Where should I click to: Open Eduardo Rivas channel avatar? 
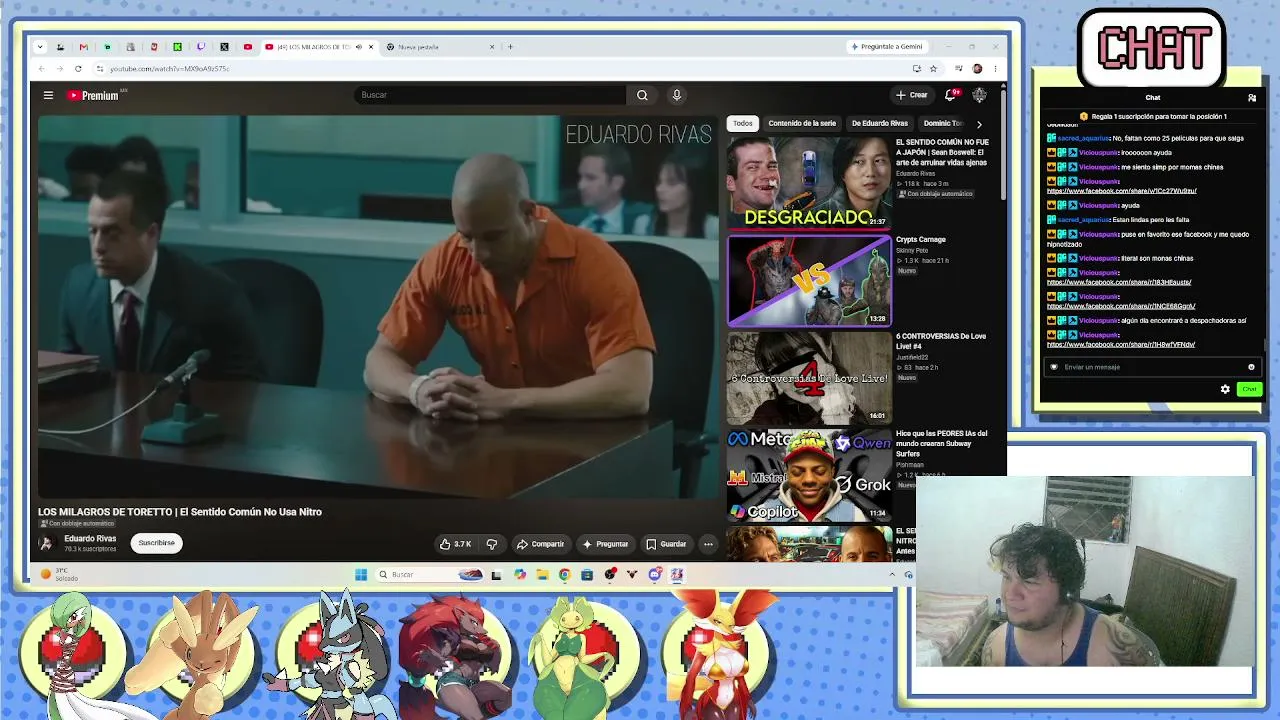pyautogui.click(x=46, y=543)
